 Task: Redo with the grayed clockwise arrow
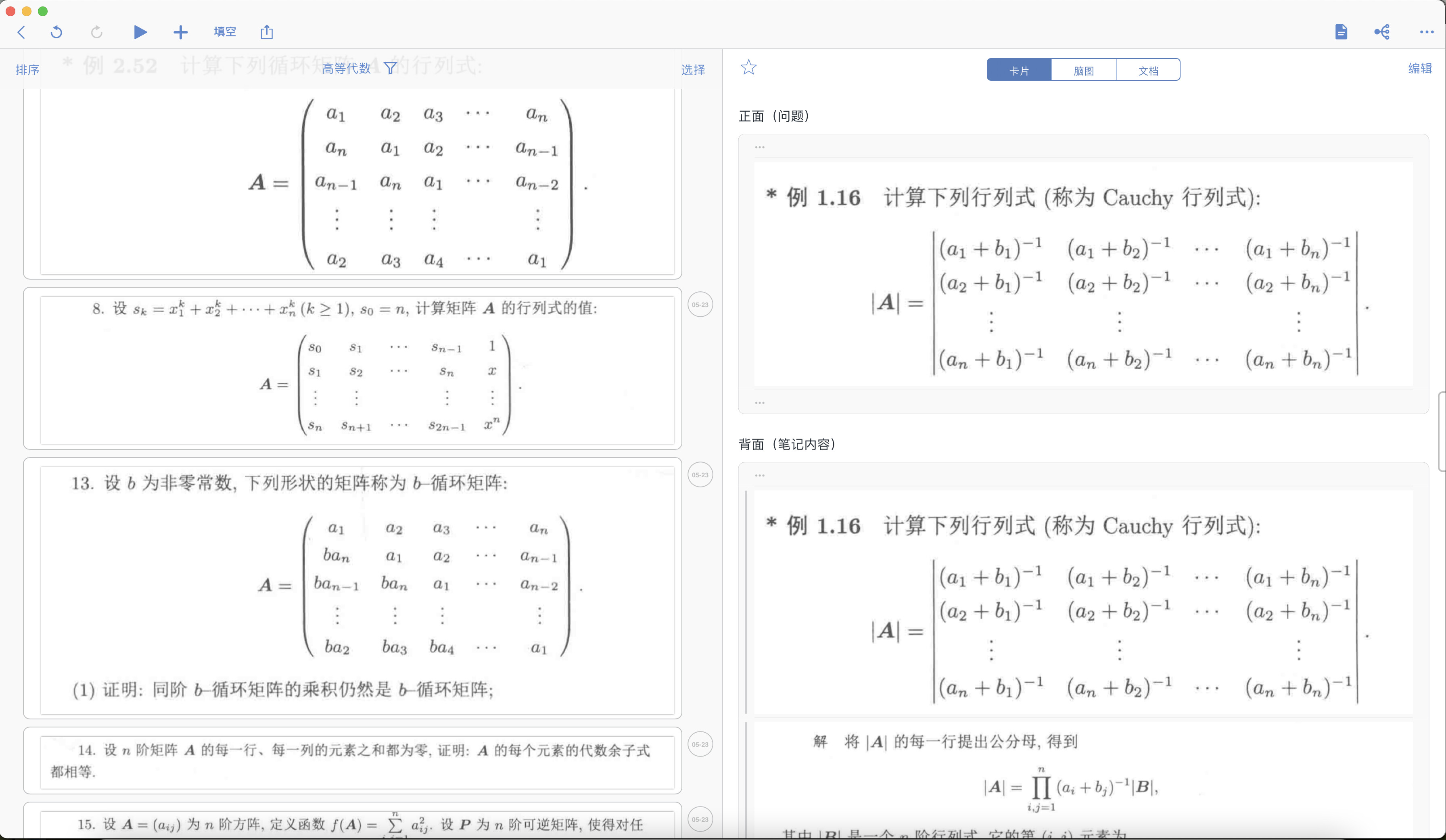tap(96, 32)
